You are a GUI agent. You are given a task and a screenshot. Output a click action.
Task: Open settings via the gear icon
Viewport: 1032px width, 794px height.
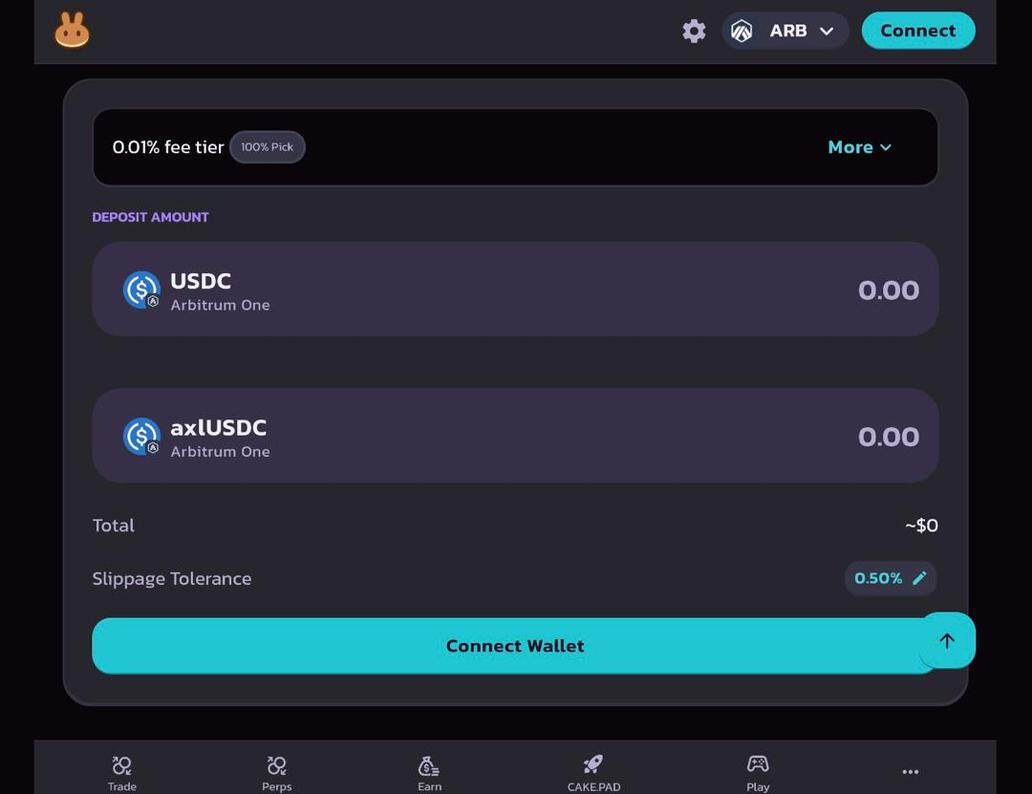tap(694, 31)
